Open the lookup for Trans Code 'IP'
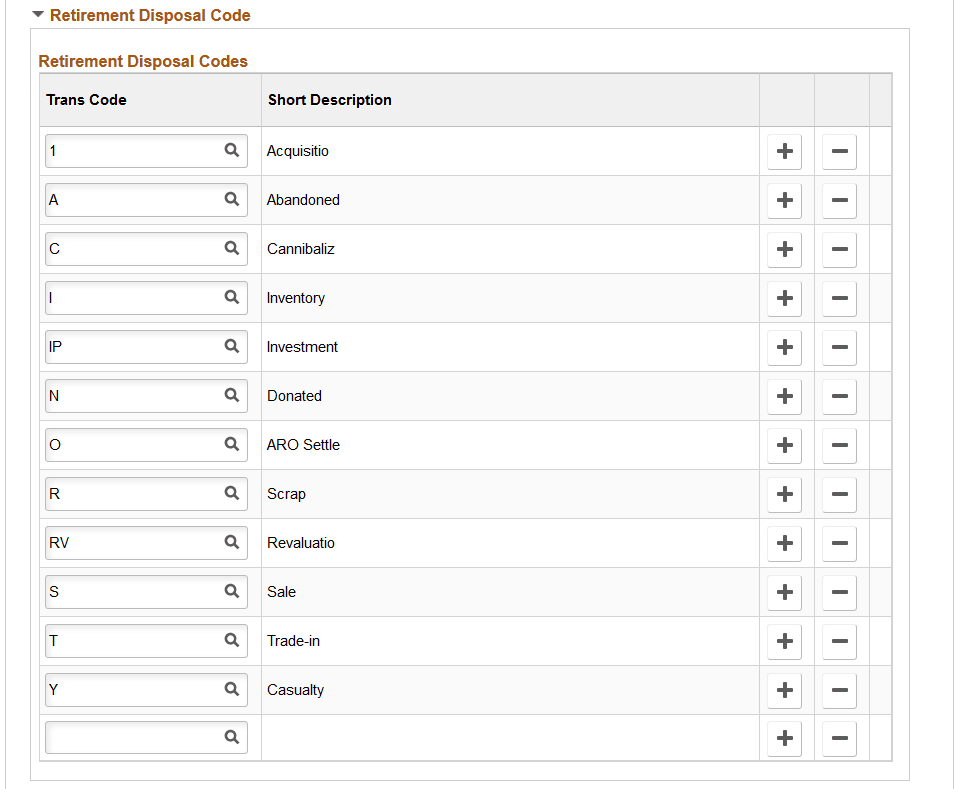Screen dimensions: 961x789 point(232,347)
